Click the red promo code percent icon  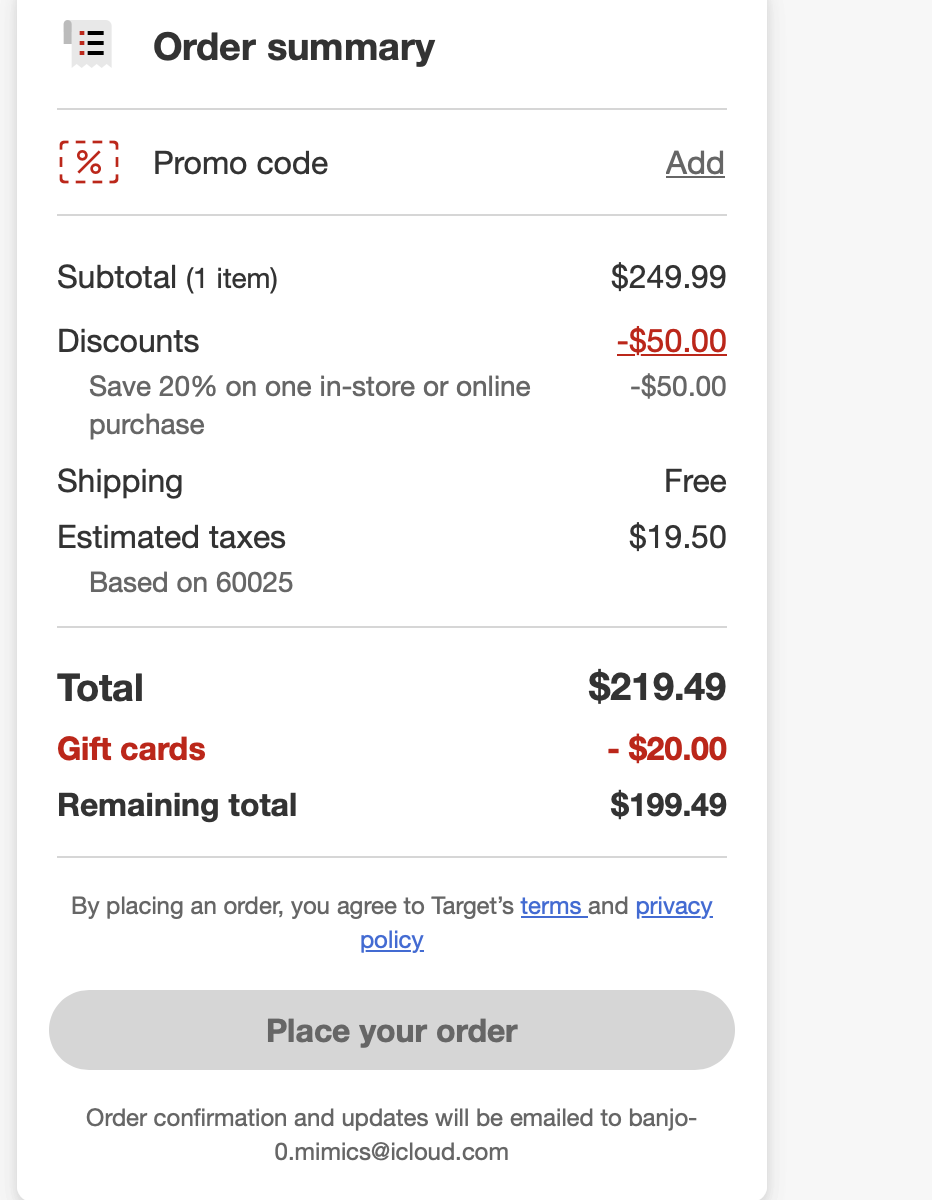[x=89, y=162]
